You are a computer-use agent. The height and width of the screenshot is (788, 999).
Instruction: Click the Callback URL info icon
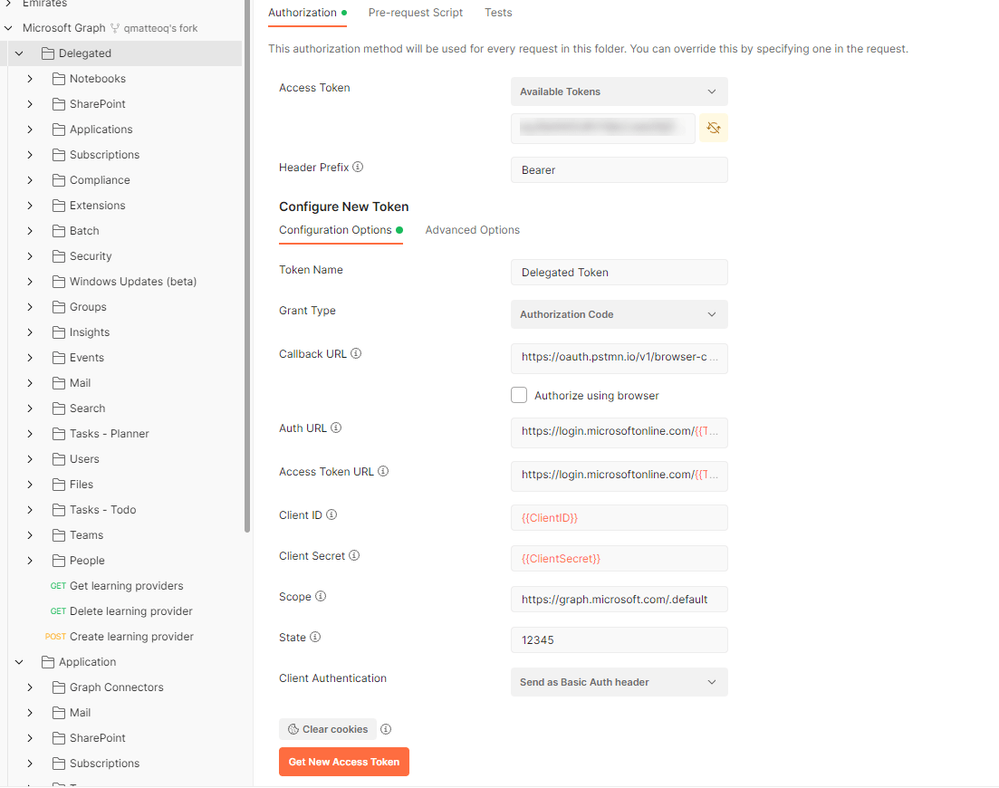356,354
